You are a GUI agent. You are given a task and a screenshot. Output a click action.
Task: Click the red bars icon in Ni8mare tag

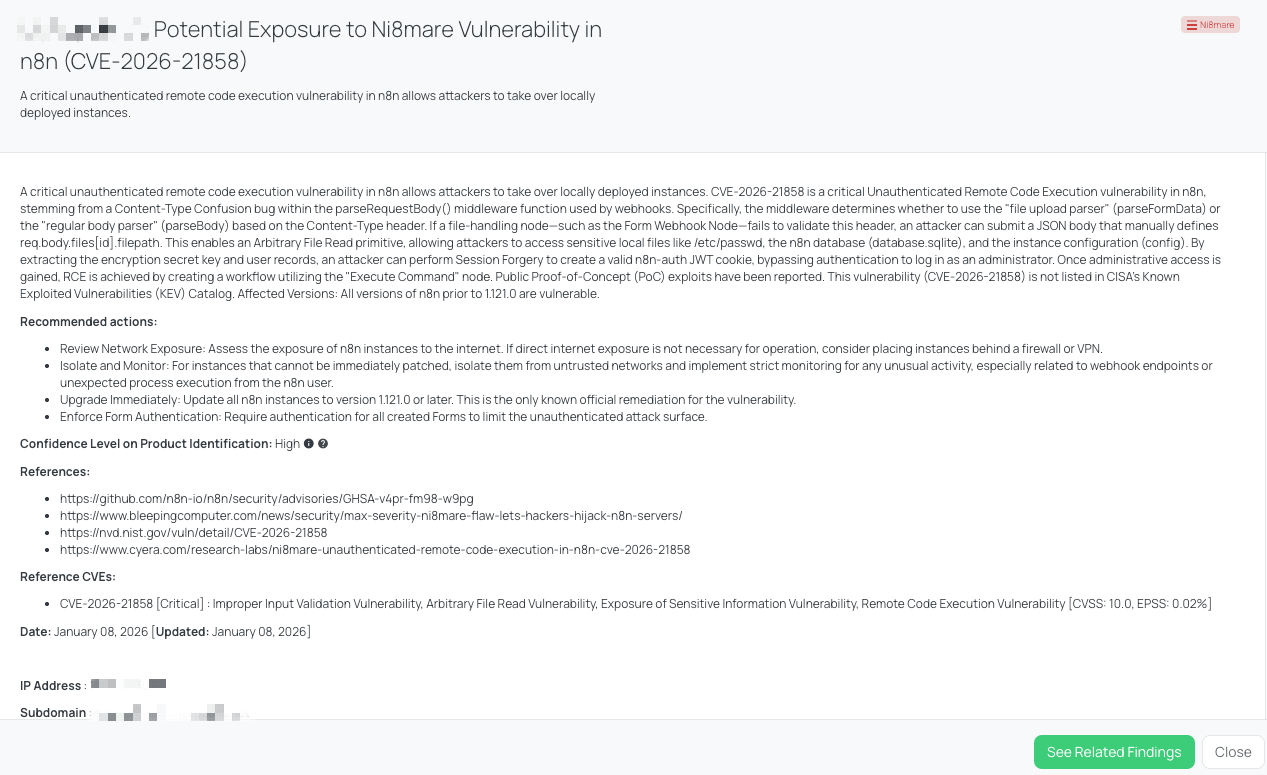point(1191,25)
